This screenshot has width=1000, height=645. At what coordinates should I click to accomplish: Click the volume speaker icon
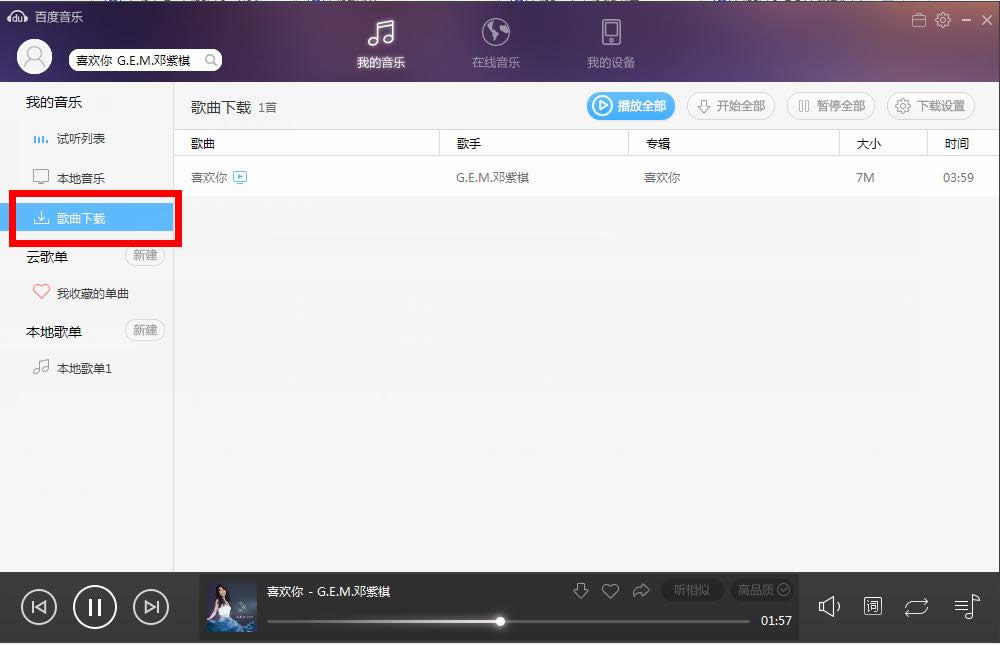click(829, 606)
